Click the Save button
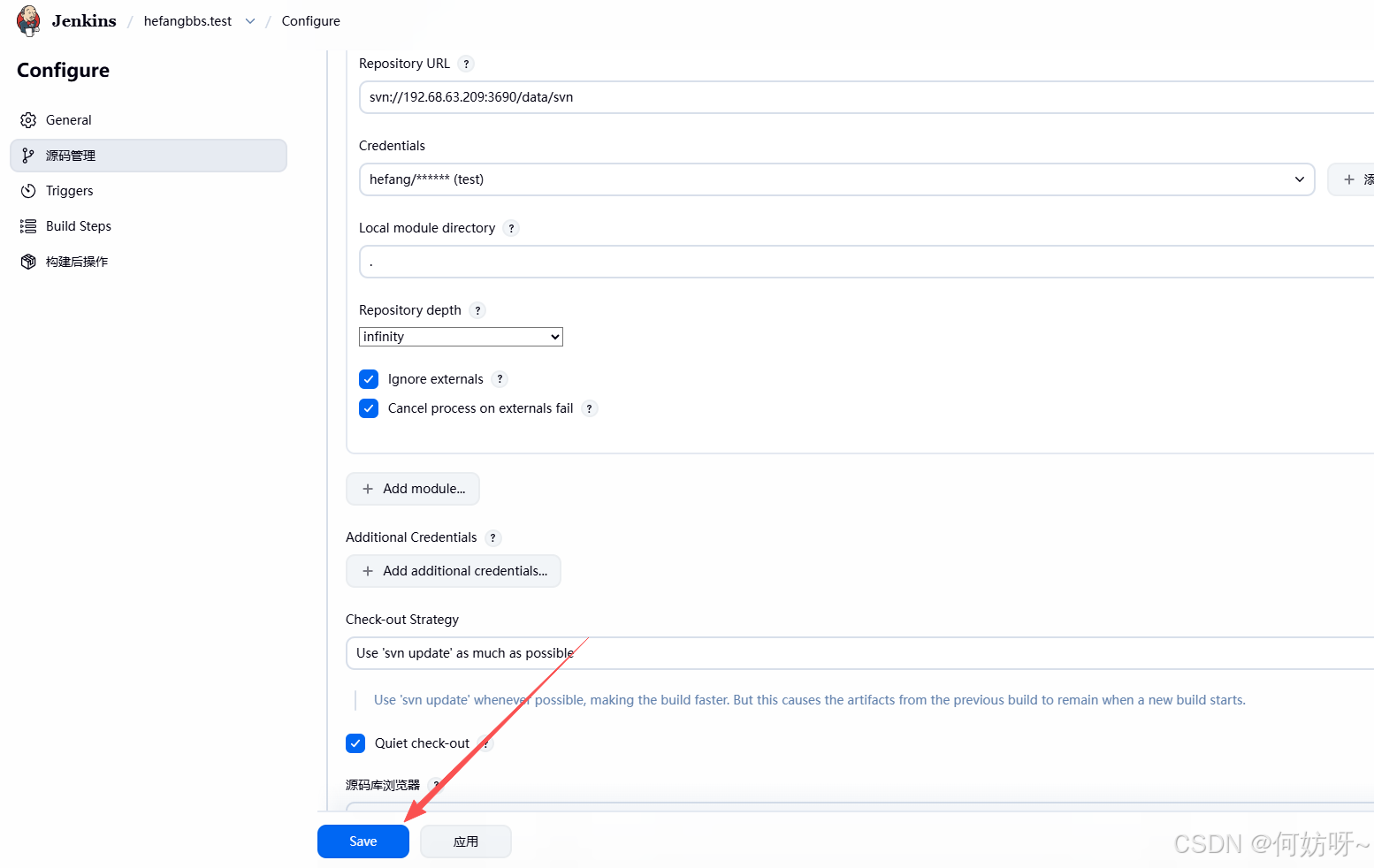 pyautogui.click(x=363, y=841)
